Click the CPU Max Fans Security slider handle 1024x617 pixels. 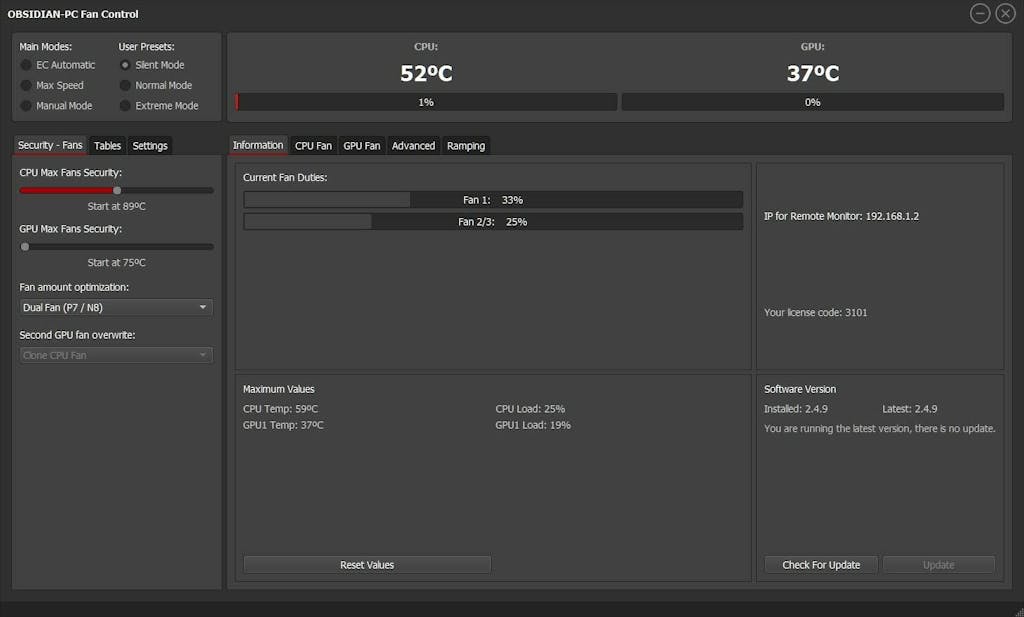[117, 190]
